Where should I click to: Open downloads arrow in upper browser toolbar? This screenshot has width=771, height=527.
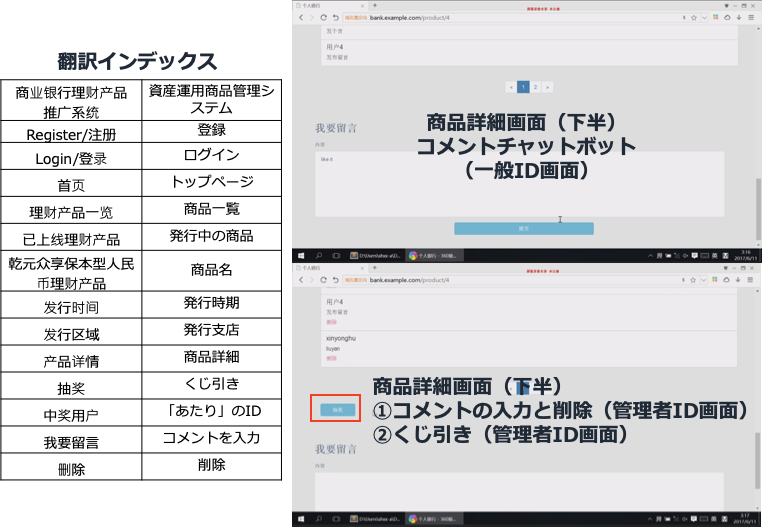click(739, 17)
